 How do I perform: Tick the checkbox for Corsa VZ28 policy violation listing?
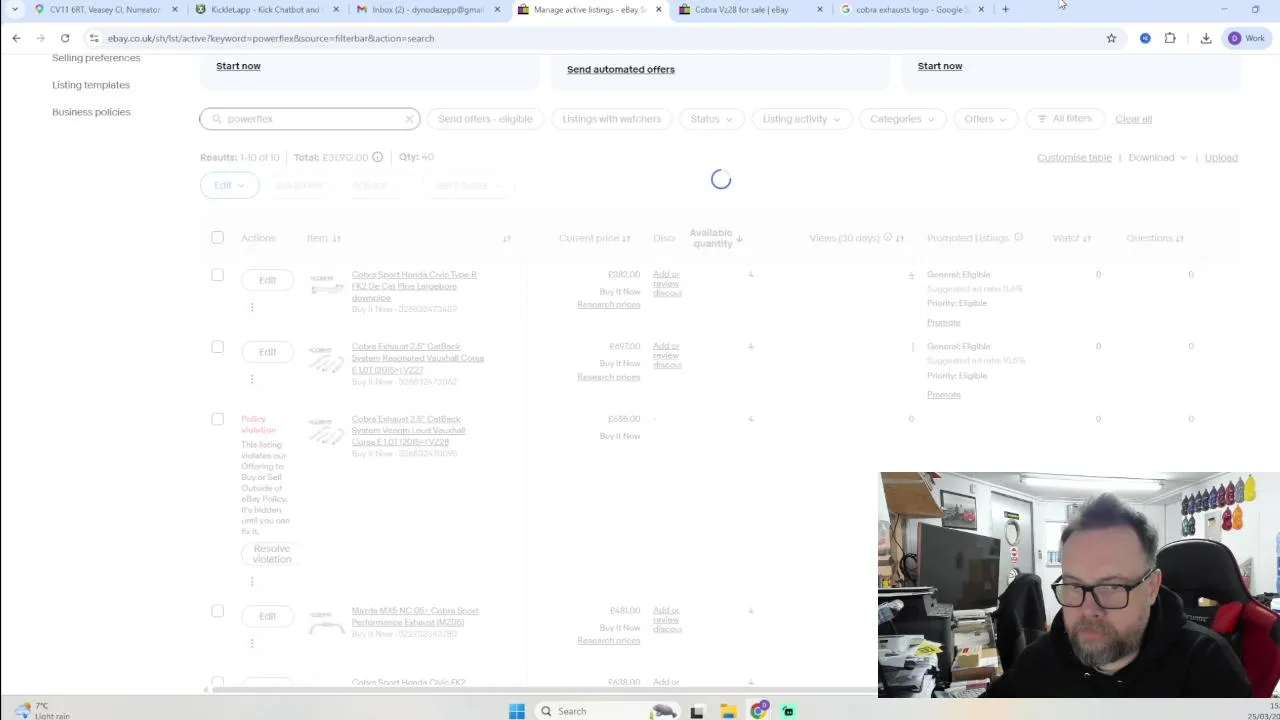(x=217, y=419)
